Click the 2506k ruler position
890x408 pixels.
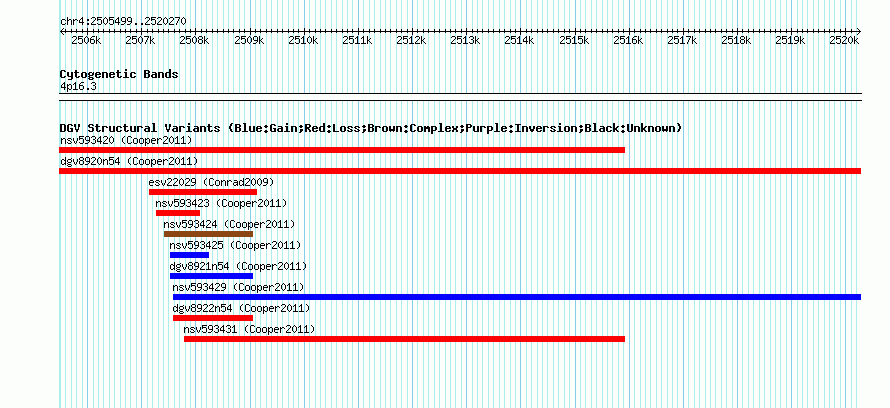coord(86,40)
